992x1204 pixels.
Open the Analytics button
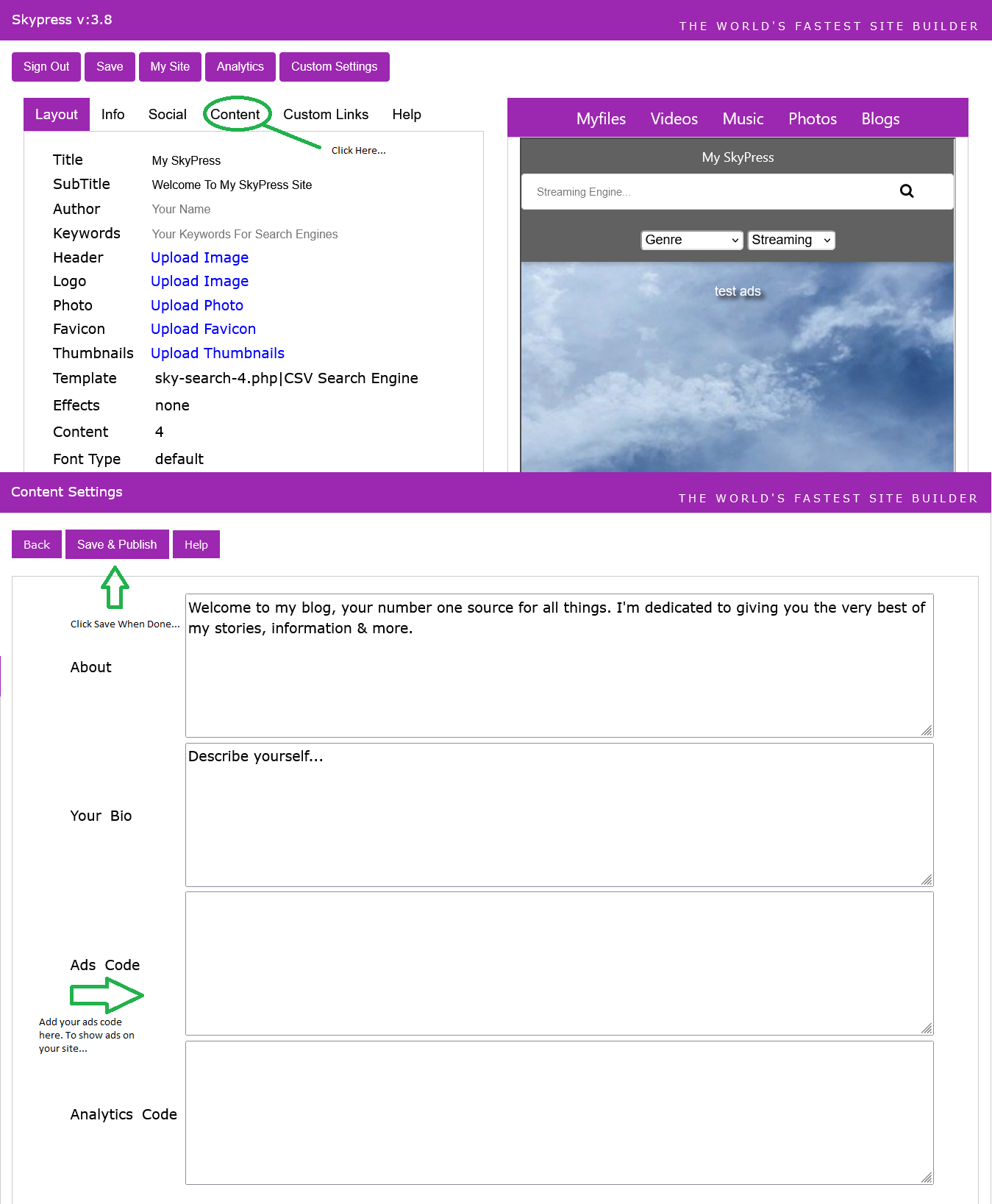click(x=240, y=67)
